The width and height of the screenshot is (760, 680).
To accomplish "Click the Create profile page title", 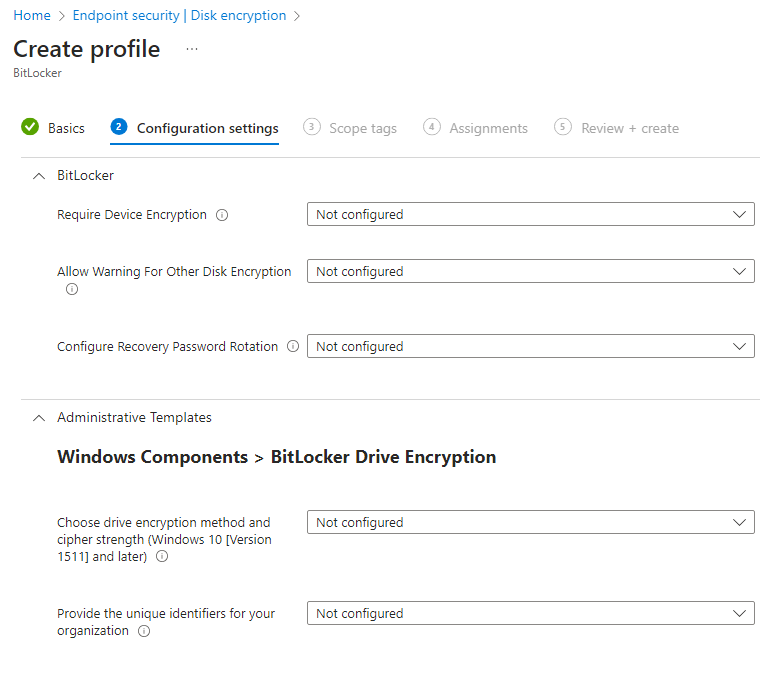I will [x=87, y=49].
